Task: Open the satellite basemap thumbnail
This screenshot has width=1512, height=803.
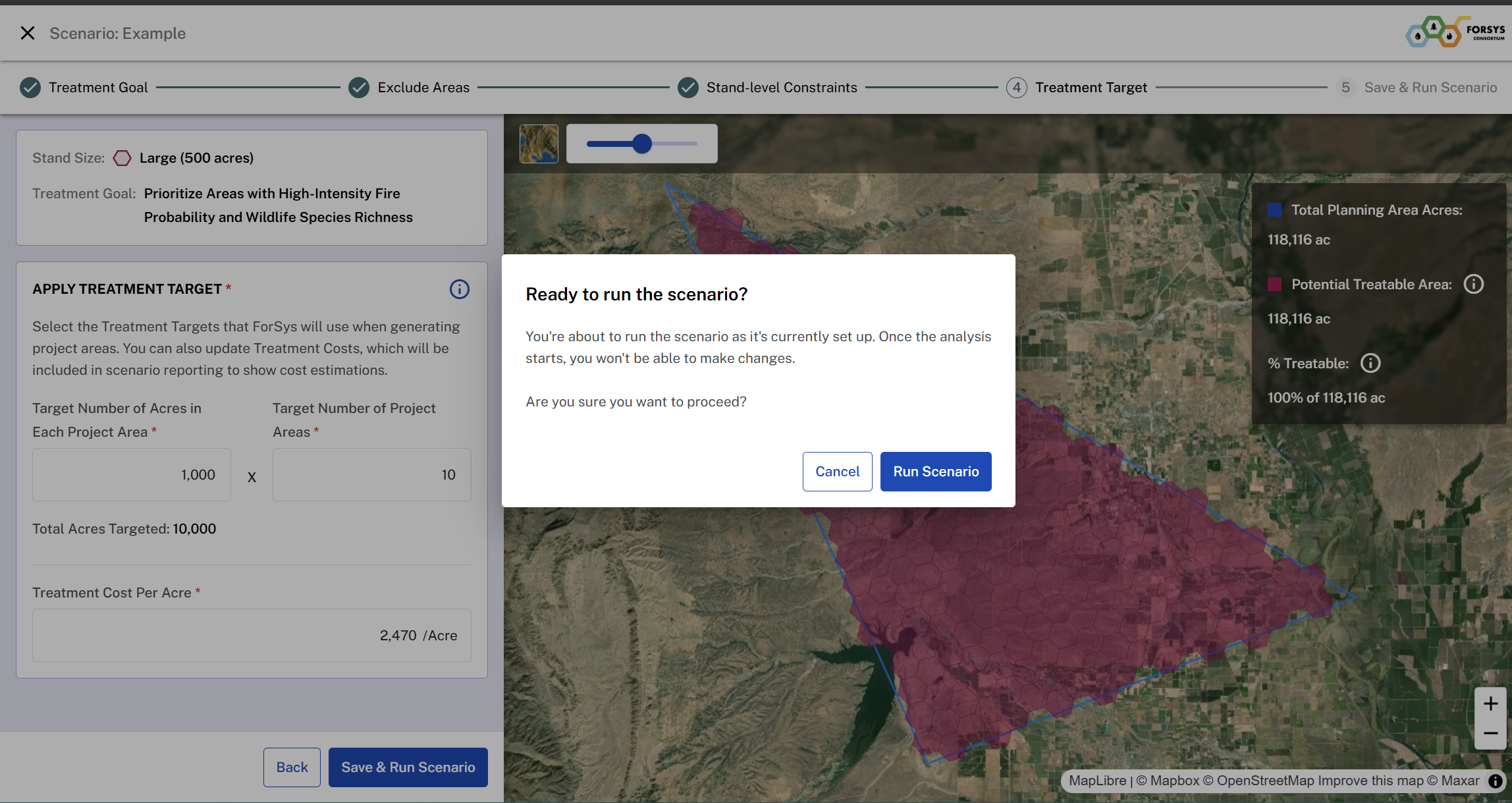Action: (539, 144)
